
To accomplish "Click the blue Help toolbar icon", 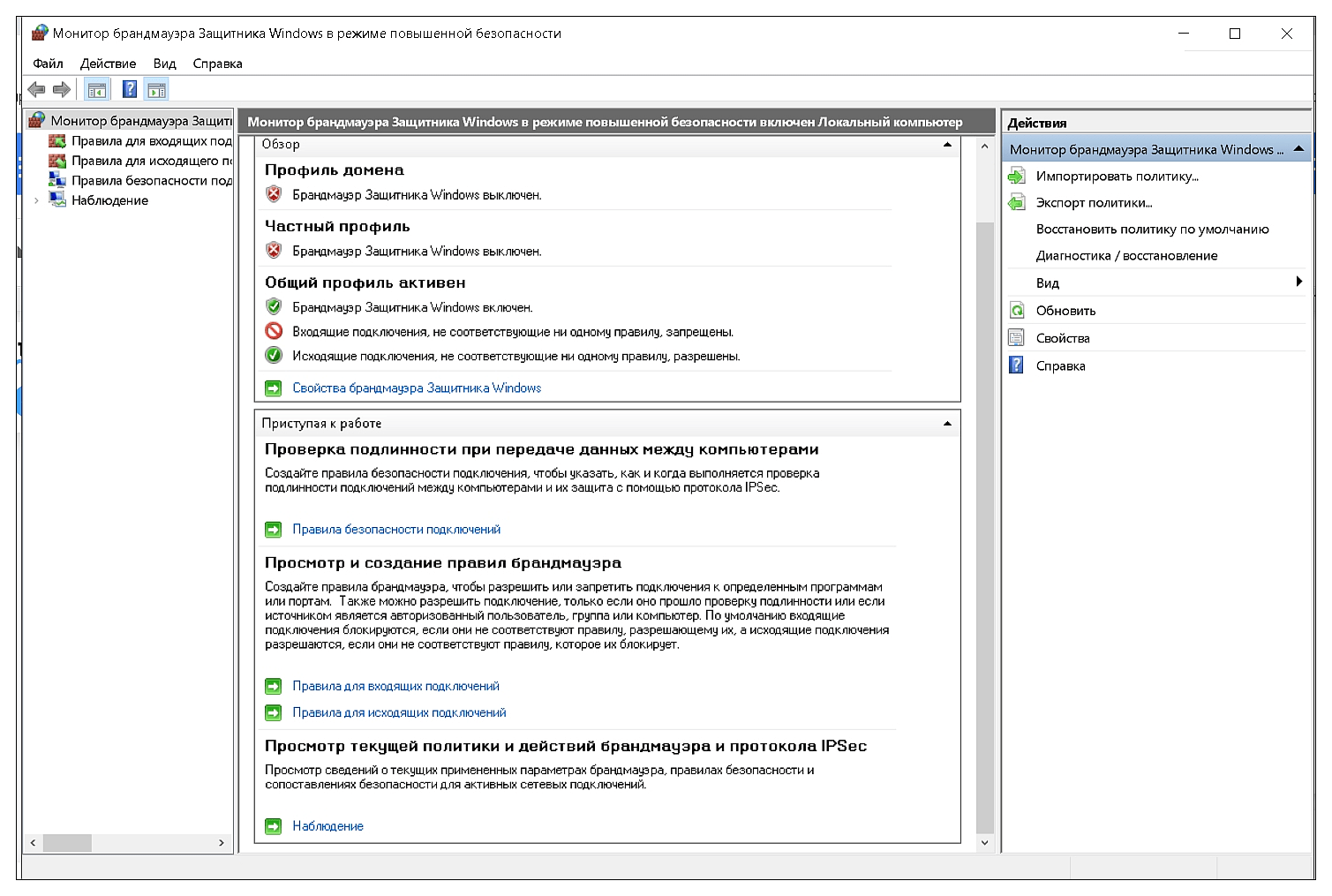I will coord(130,89).
